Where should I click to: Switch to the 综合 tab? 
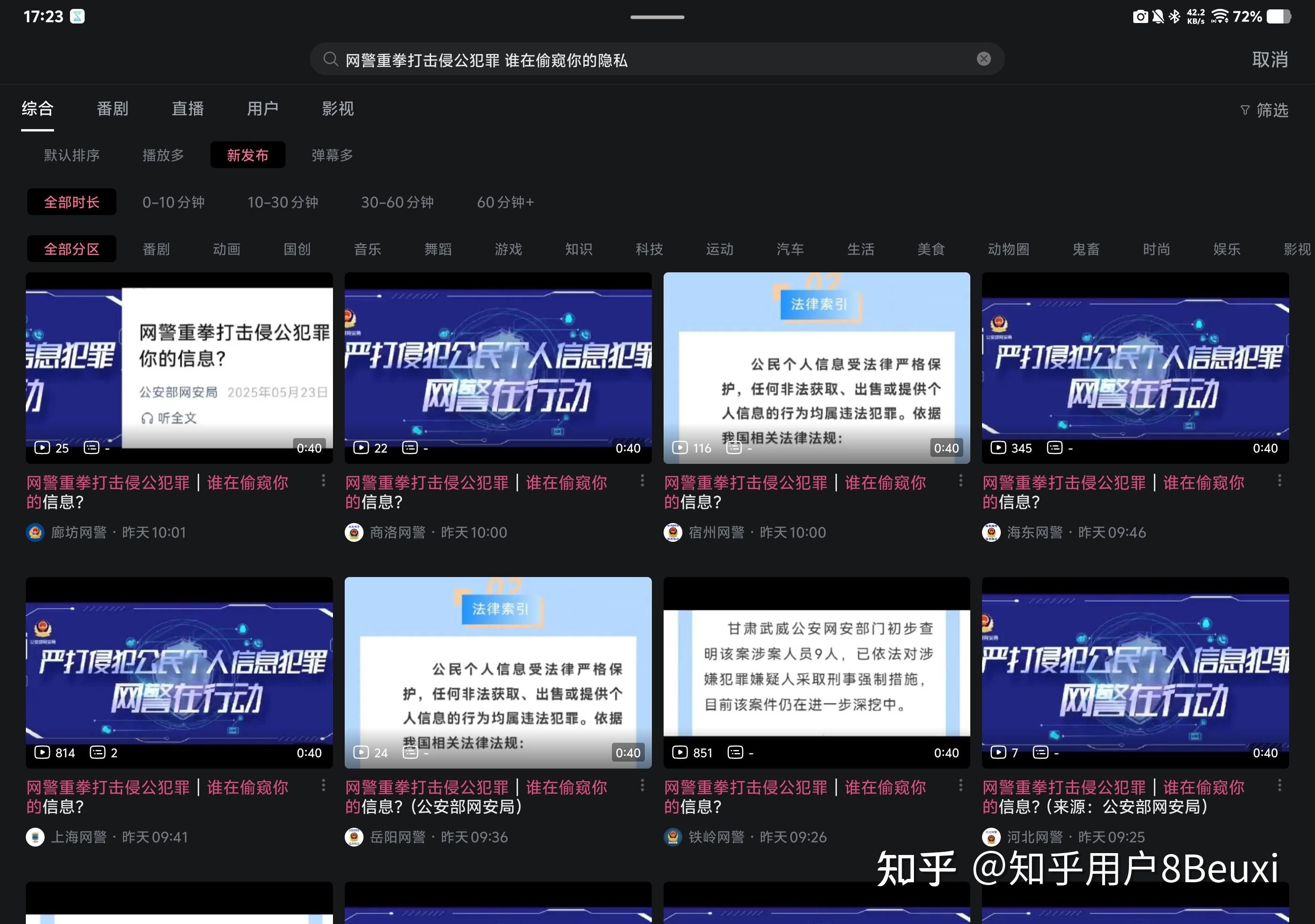click(38, 108)
